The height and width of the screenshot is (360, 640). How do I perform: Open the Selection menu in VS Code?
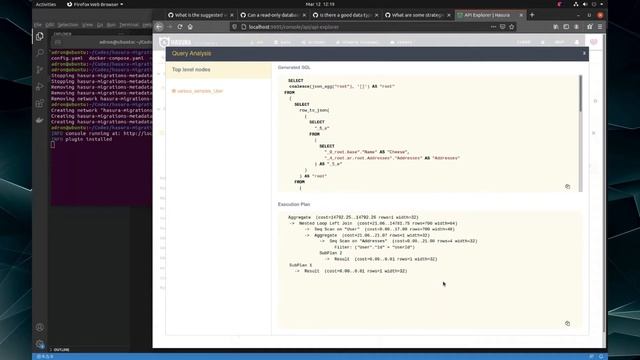(x=68, y=25)
